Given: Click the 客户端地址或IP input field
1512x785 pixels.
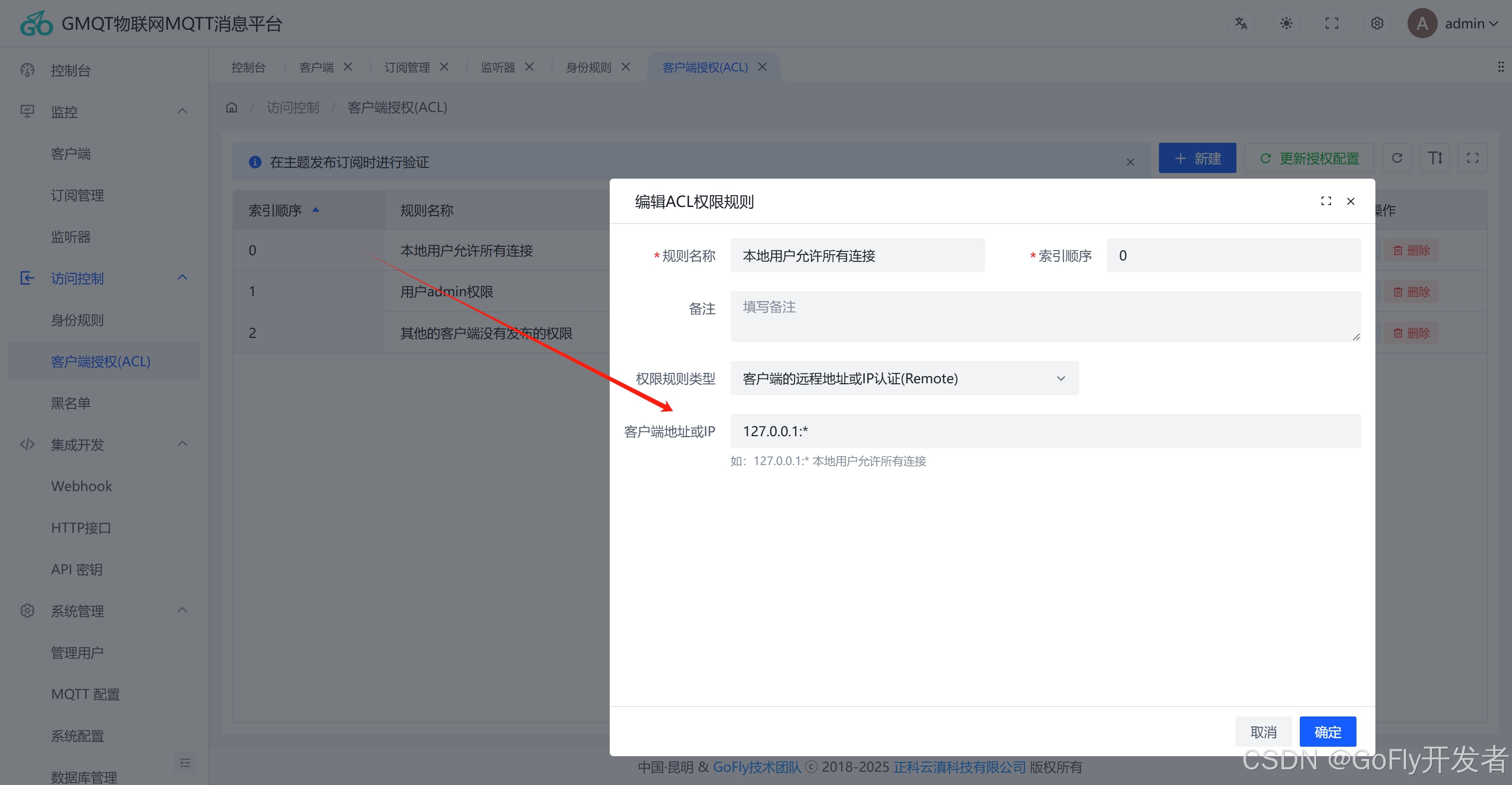Looking at the screenshot, I should [1045, 431].
